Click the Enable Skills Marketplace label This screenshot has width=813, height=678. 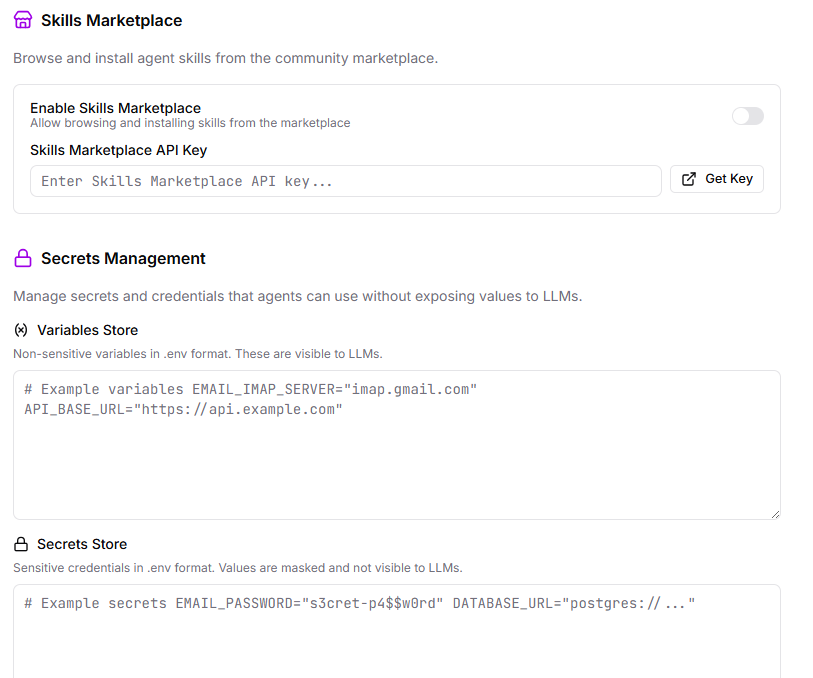point(115,108)
